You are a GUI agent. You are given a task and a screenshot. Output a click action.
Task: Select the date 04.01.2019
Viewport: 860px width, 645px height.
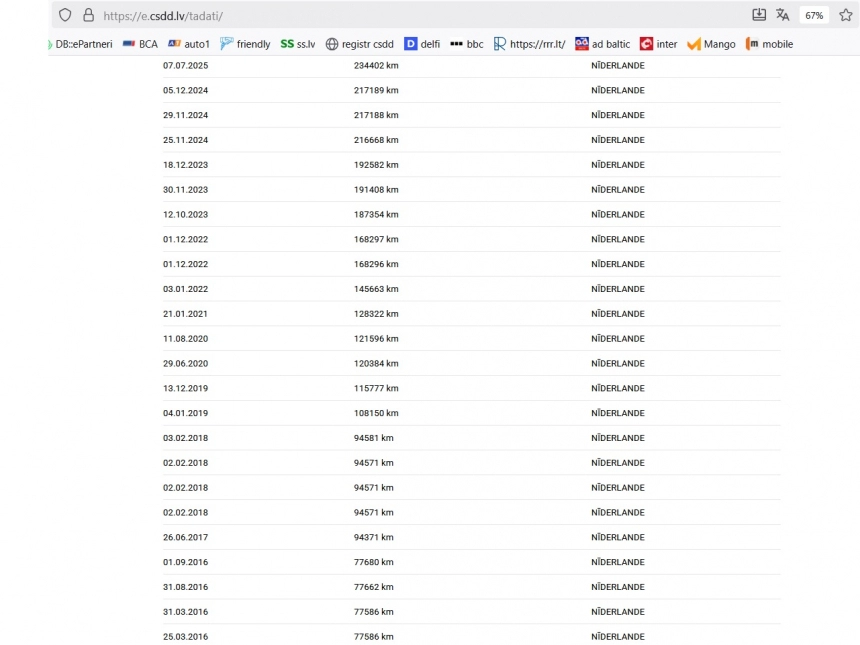[x=185, y=413]
